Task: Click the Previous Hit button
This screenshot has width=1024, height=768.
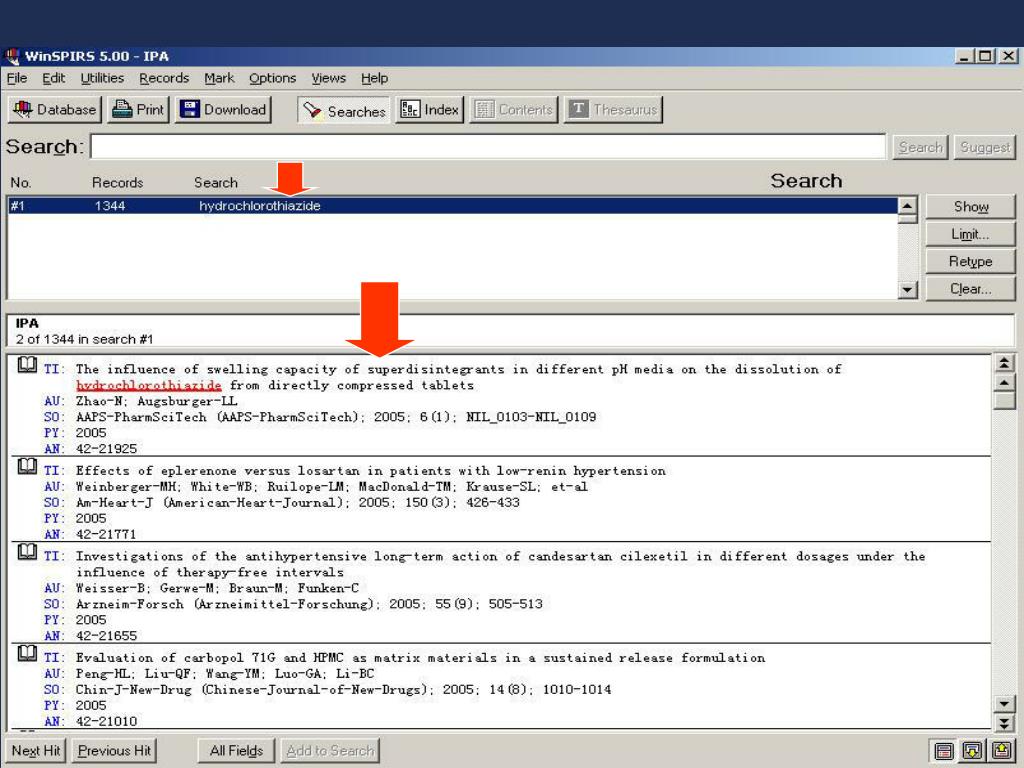Action: 114,751
